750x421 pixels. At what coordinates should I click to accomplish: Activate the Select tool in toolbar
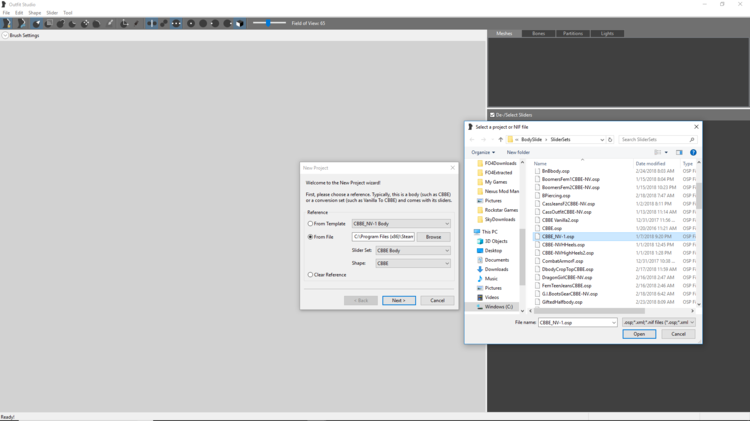coord(36,23)
